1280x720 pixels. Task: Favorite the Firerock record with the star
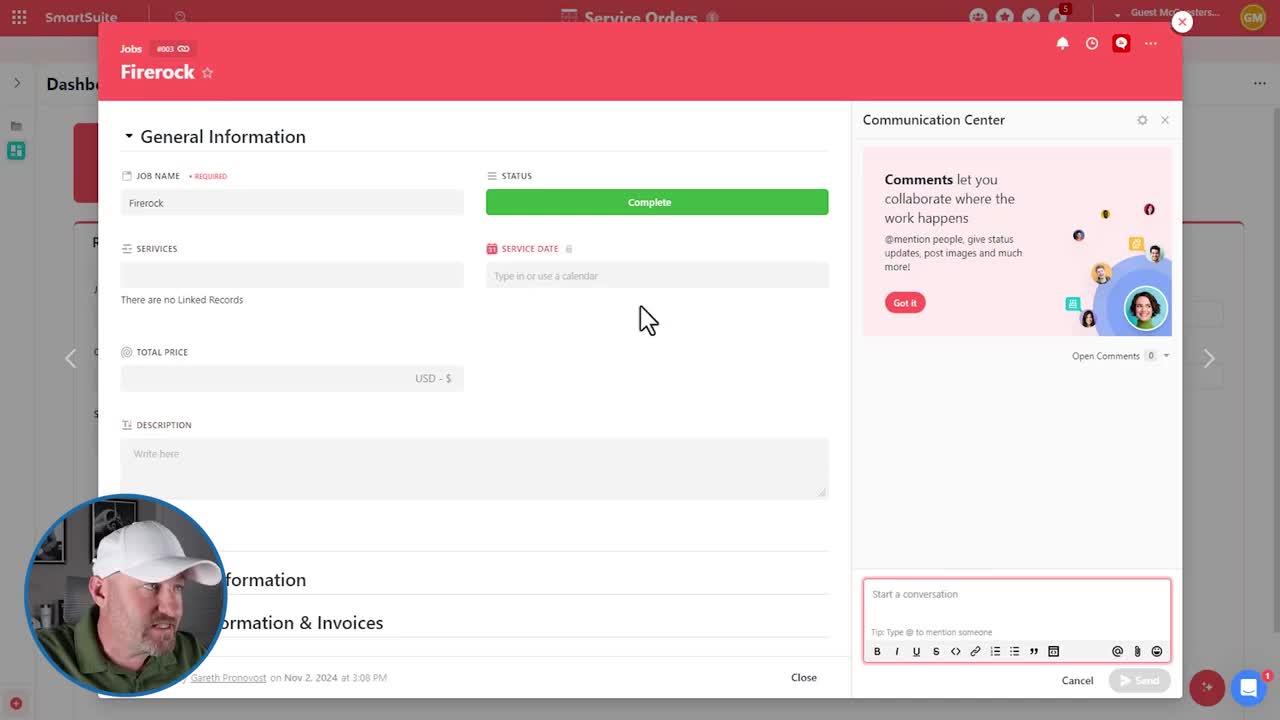click(208, 73)
